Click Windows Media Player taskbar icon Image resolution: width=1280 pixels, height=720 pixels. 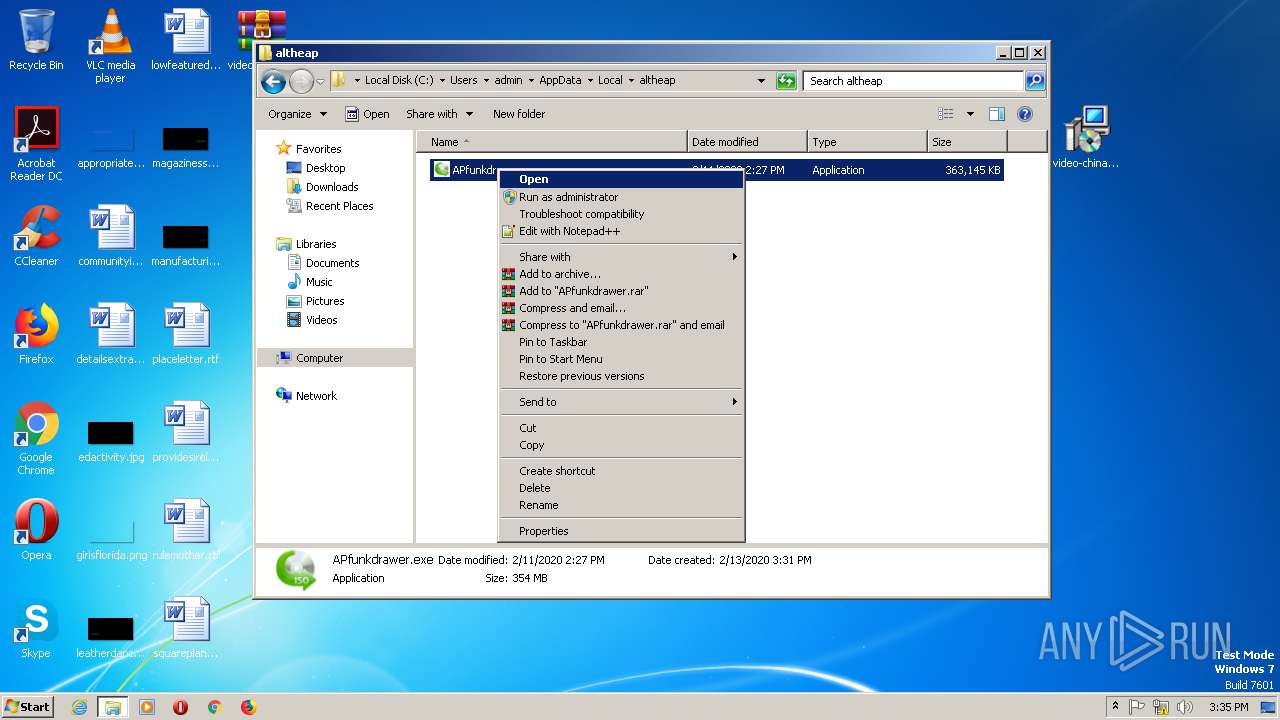pos(147,707)
